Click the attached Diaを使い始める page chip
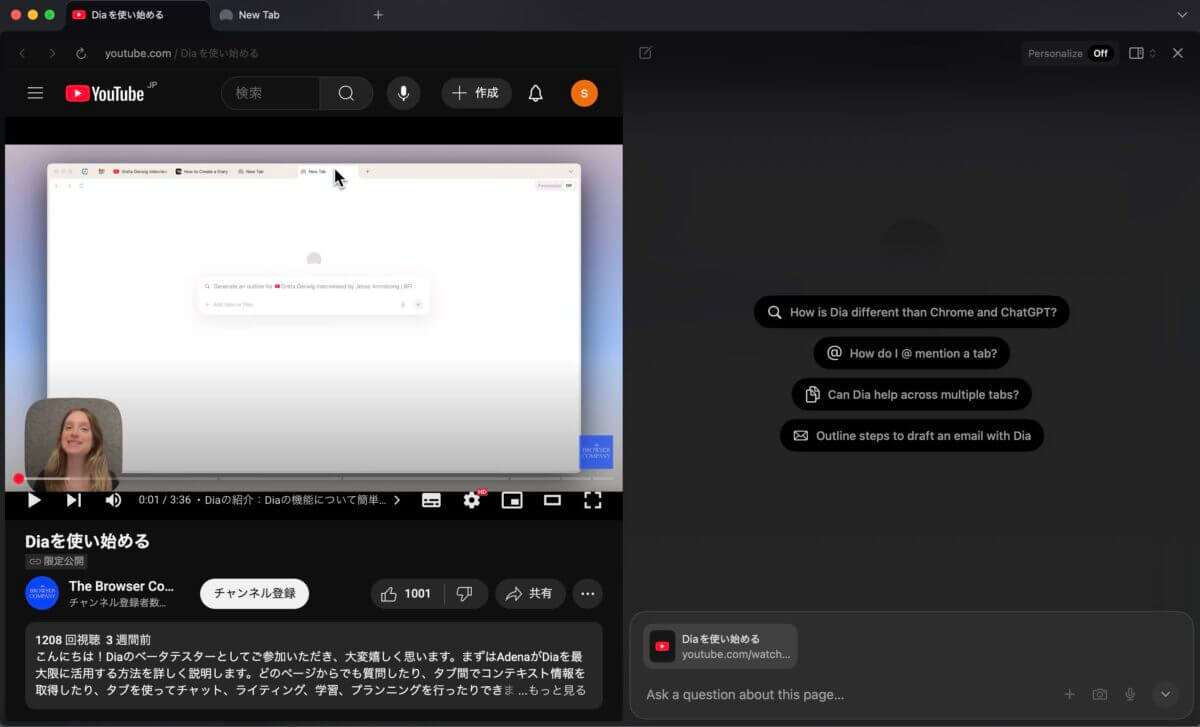This screenshot has width=1200, height=727. [x=720, y=646]
